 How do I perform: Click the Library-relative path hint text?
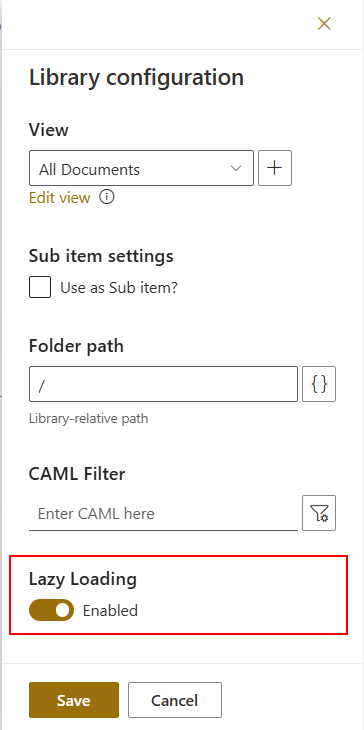(x=88, y=419)
